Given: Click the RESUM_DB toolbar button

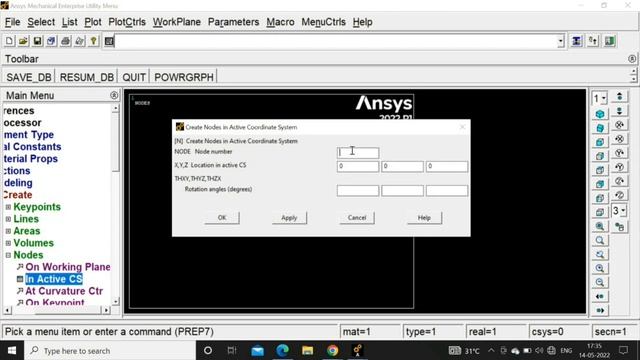Looking at the screenshot, I should point(87,77).
